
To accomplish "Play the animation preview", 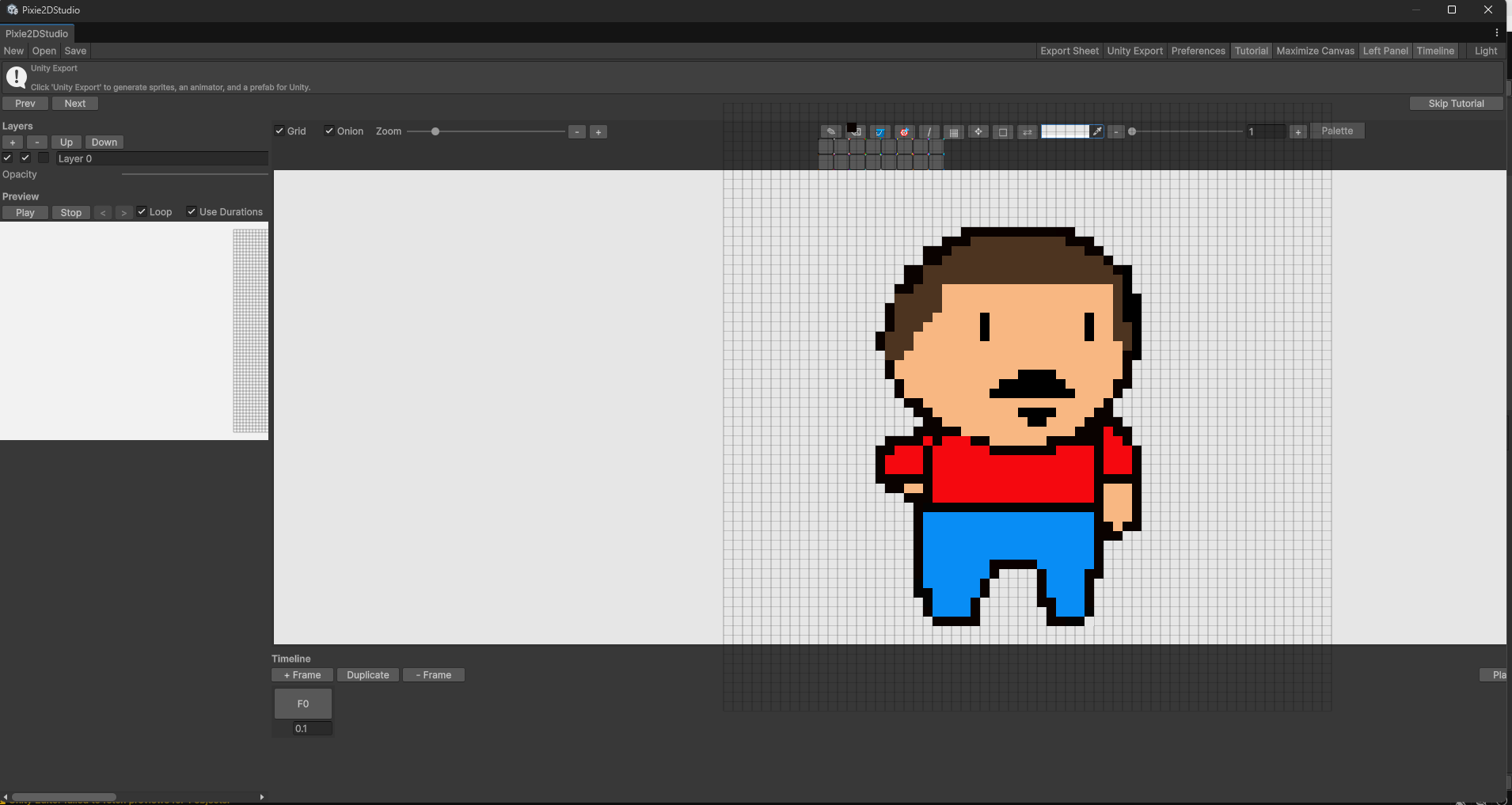I will (x=25, y=213).
